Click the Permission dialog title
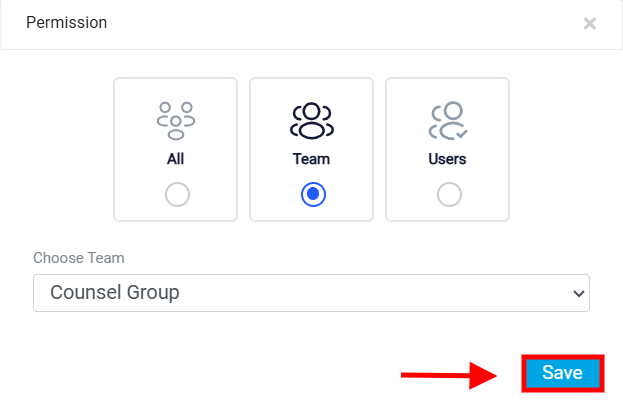Image resolution: width=623 pixels, height=408 pixels. 66,23
